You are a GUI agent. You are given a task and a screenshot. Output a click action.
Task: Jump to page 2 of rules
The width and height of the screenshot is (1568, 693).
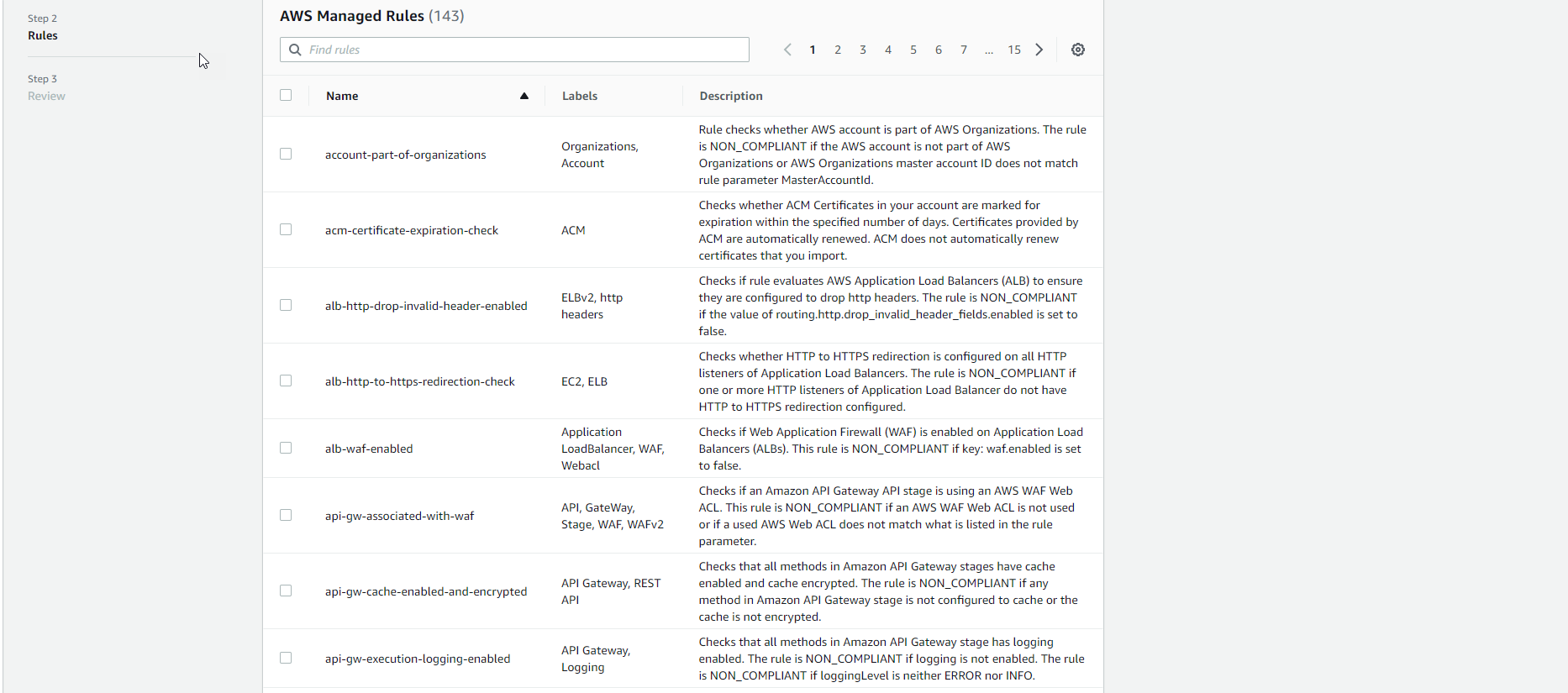[838, 50]
